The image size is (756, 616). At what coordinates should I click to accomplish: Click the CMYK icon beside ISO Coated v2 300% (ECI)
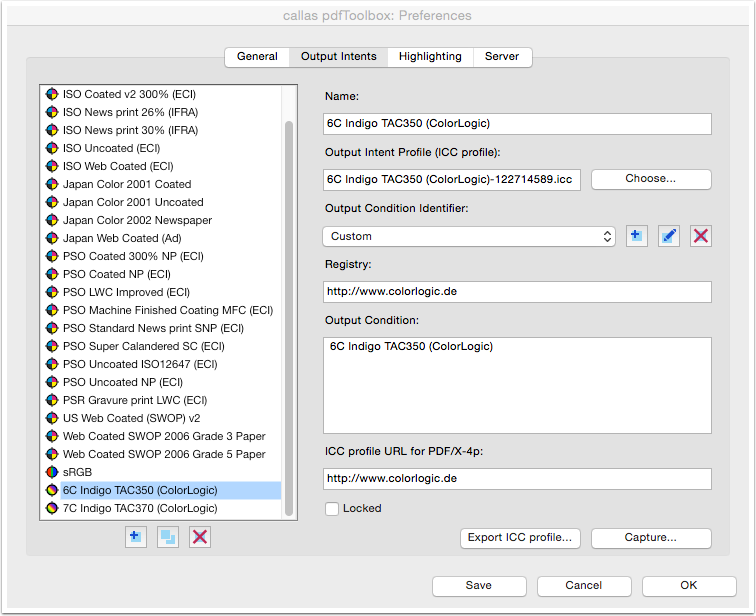52,94
